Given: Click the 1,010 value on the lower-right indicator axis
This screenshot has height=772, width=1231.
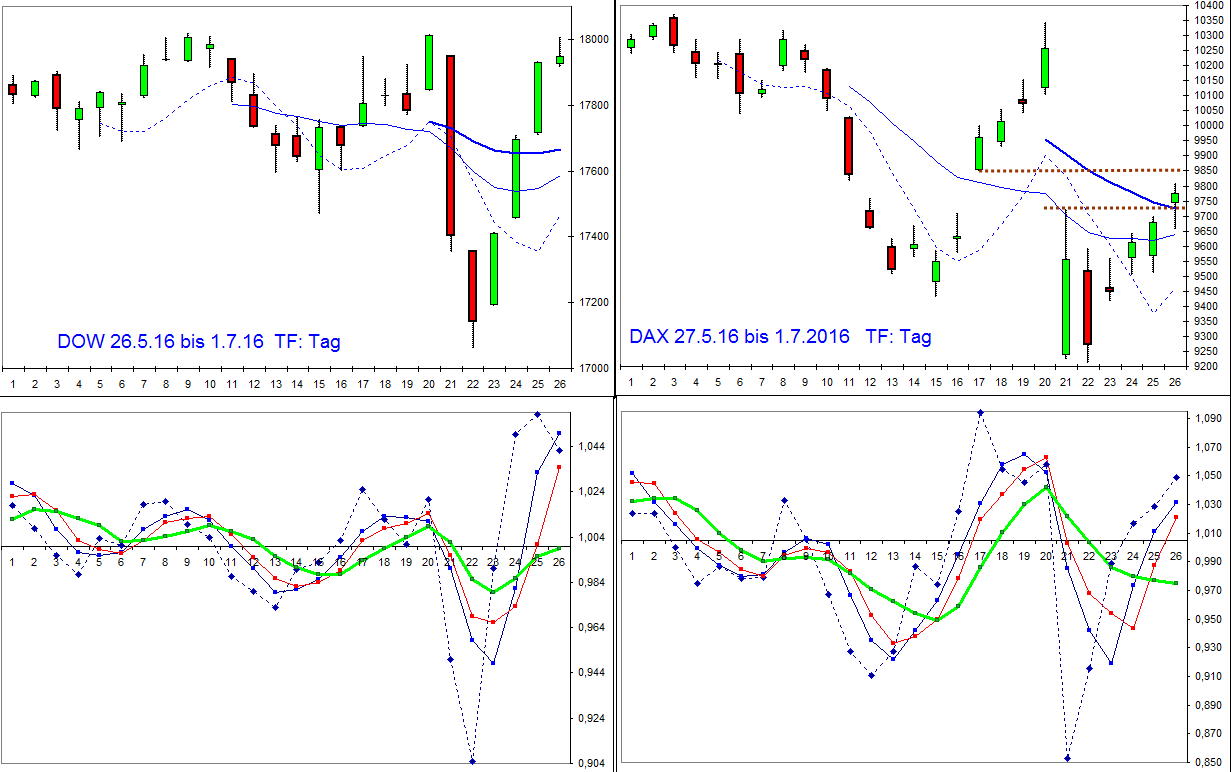Looking at the screenshot, I should [1207, 534].
